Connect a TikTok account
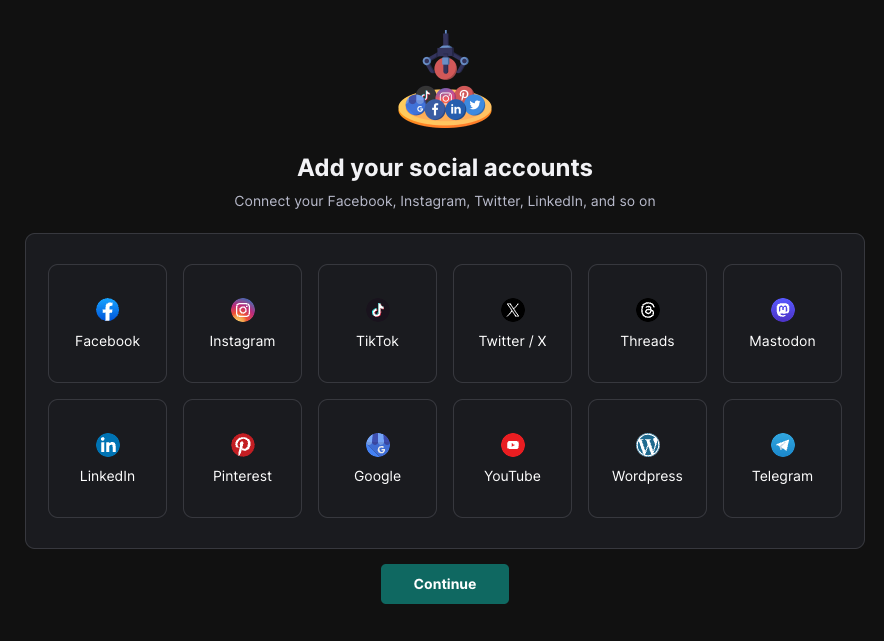Screen dimensions: 884x641 point(377,323)
